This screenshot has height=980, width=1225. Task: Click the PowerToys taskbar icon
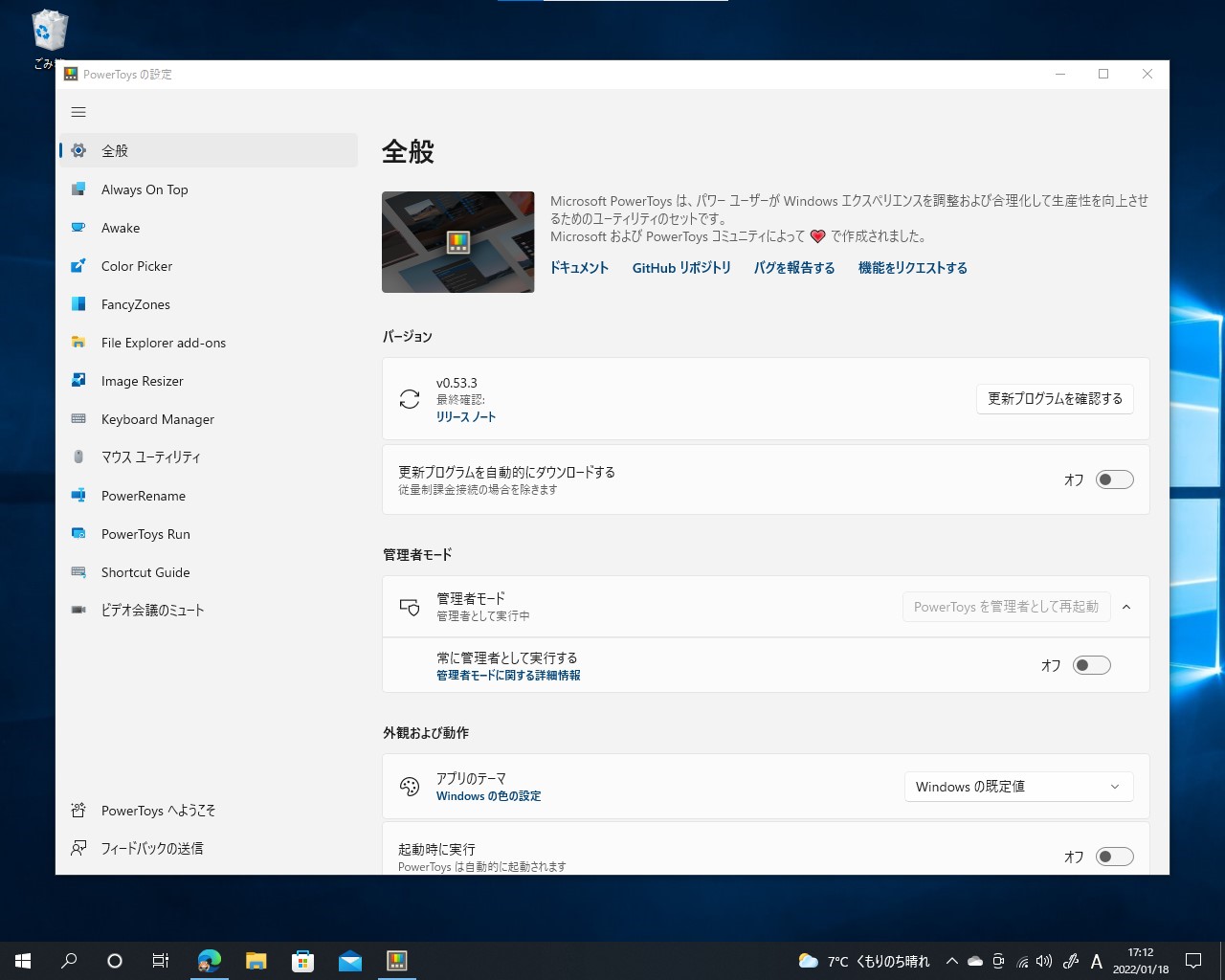click(396, 961)
